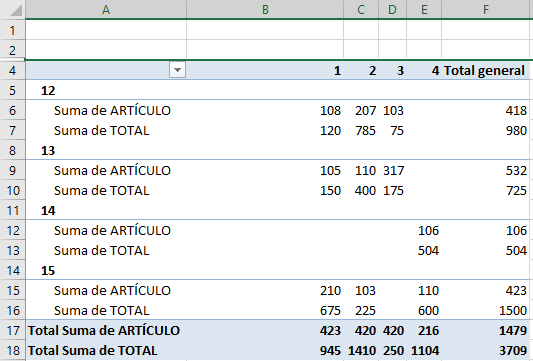Click 'Suma de ARTÍCULO' in row 12
533x361 pixels.
pos(112,230)
